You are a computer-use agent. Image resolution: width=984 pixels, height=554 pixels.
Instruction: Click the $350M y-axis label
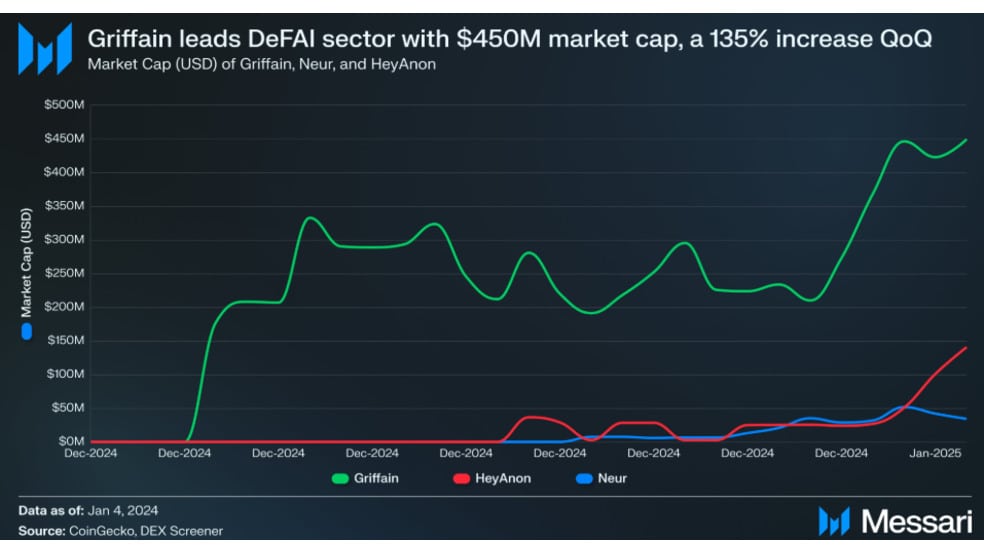64,206
